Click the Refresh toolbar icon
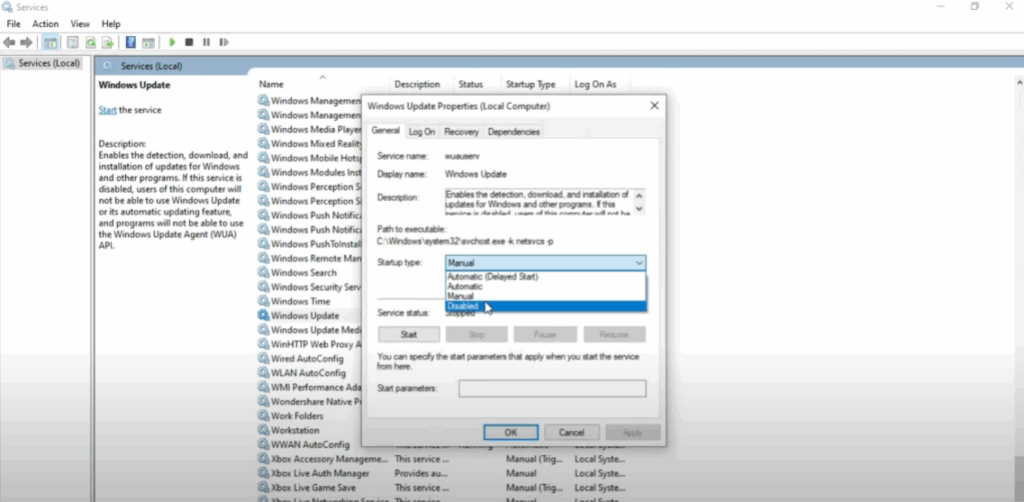Screen dimensions: 1024x502 (x=90, y=42)
